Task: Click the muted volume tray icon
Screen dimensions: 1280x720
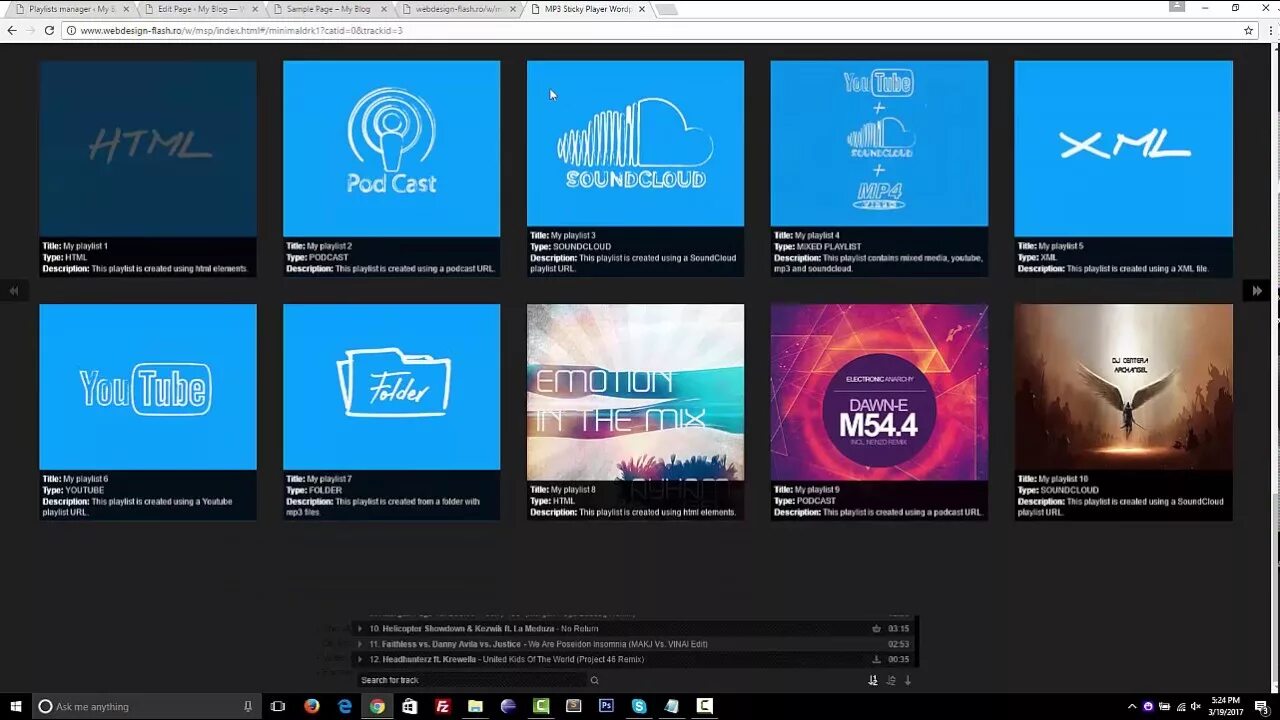Action: tap(1196, 706)
